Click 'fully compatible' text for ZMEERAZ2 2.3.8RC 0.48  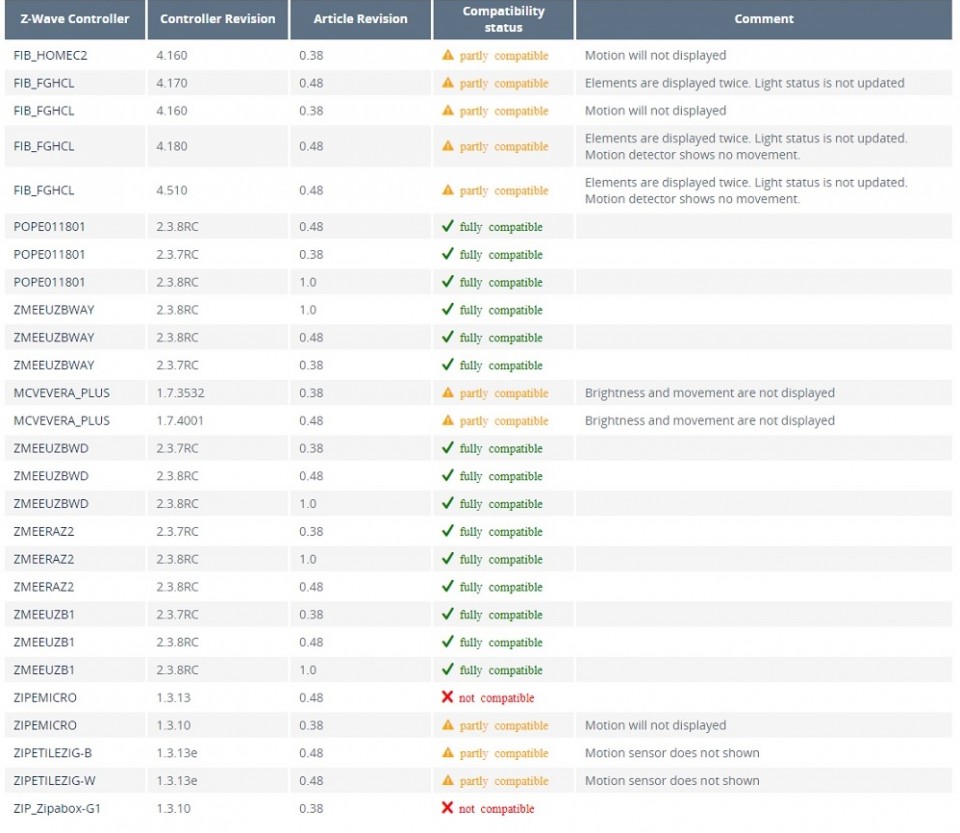(501, 587)
